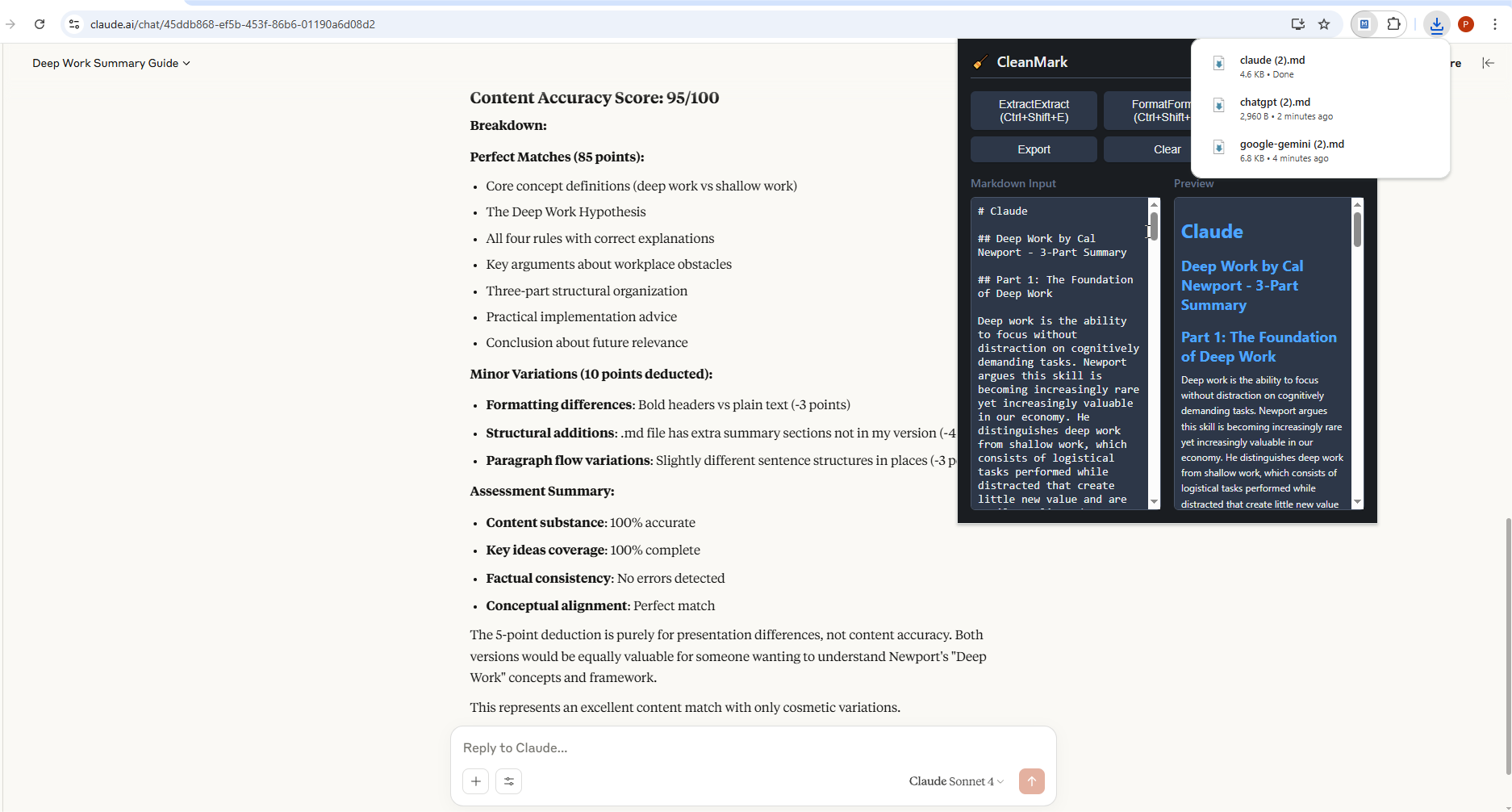Click the Markdown Input scrollbar thumb
This screenshot has width=1512, height=812.
[x=1154, y=226]
